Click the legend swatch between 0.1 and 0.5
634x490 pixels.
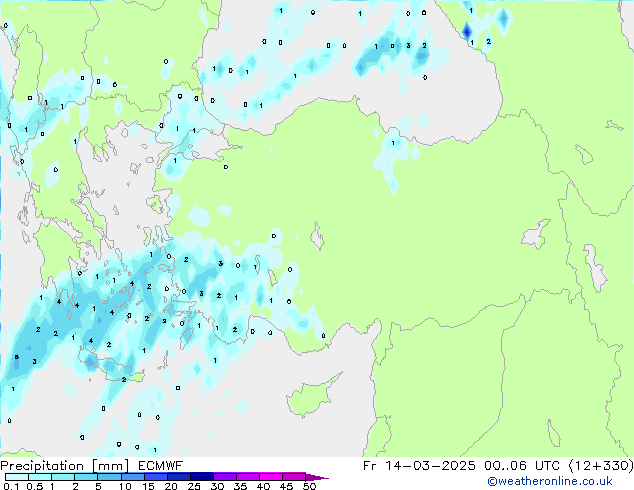(x=17, y=477)
